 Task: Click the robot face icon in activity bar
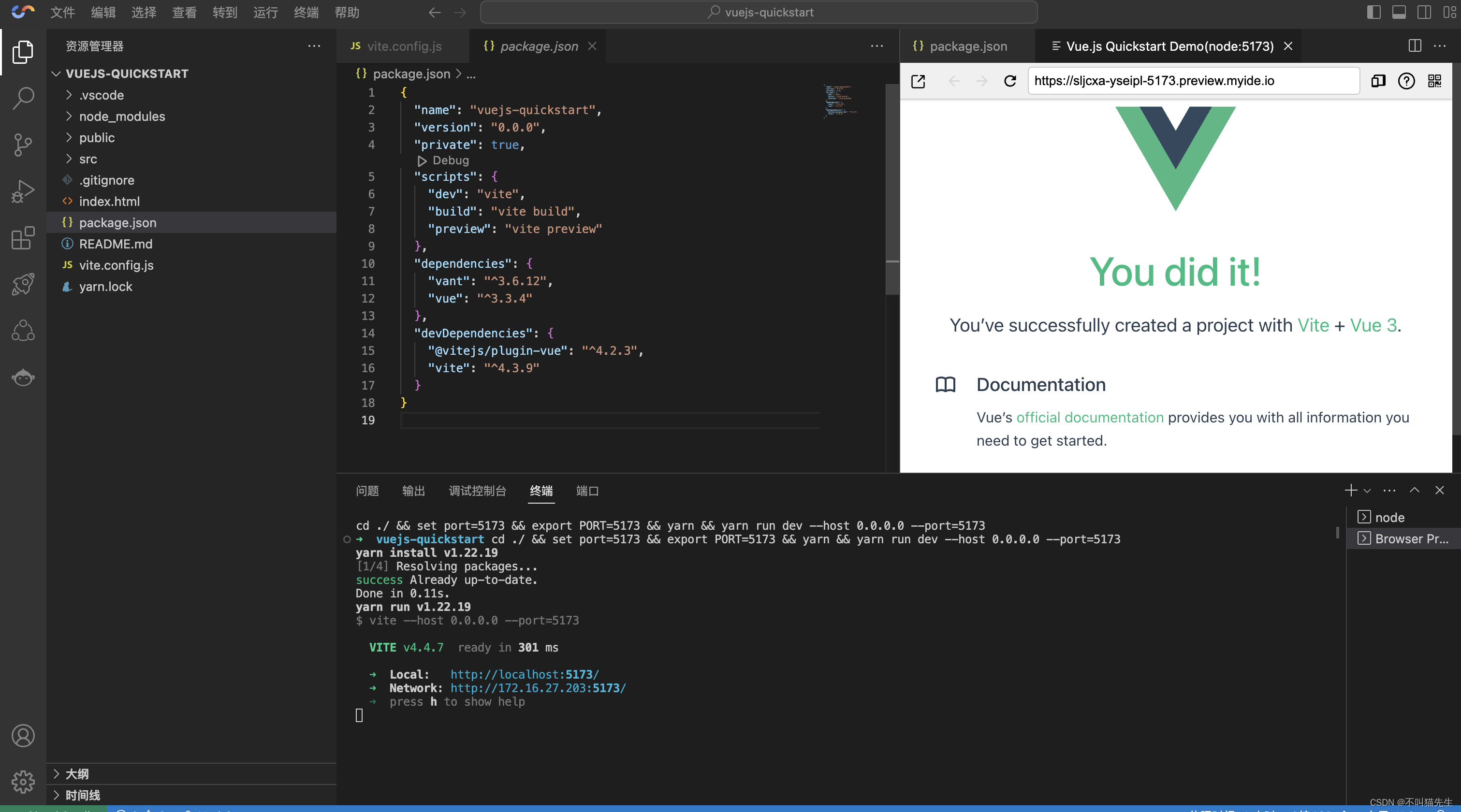pos(23,377)
